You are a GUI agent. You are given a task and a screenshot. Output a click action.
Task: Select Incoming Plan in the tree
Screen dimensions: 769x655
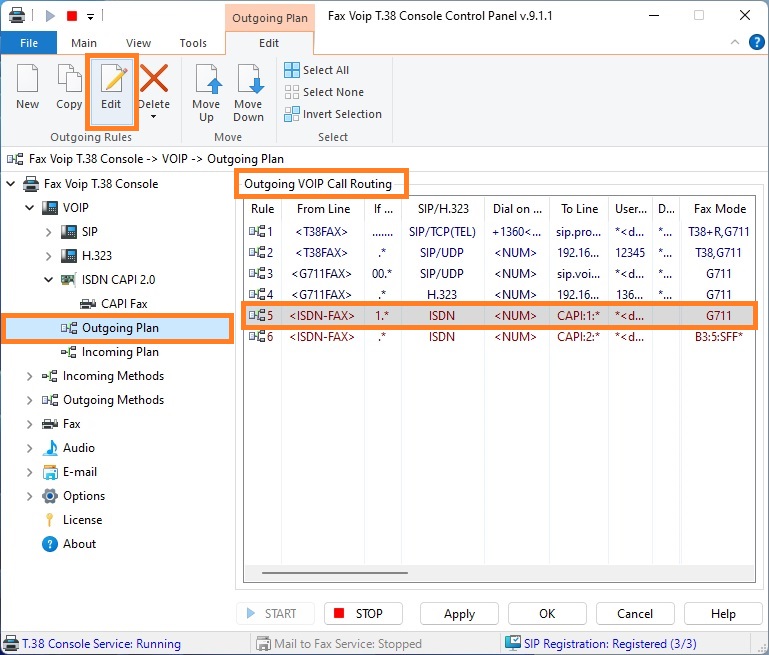coord(120,352)
